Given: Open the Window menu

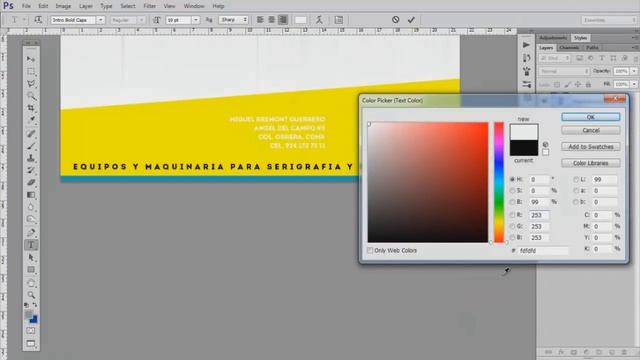Looking at the screenshot, I should tap(194, 6).
